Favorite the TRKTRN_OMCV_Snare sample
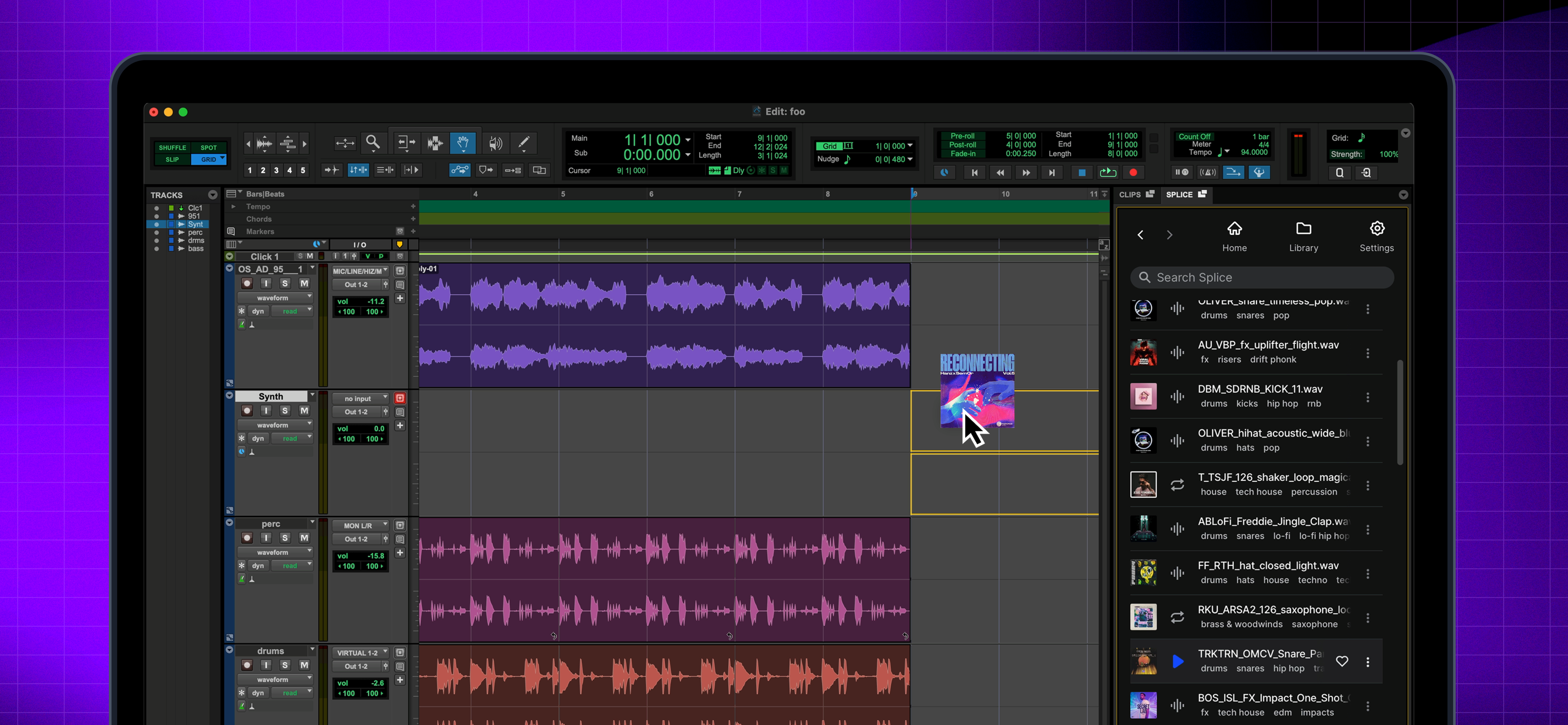Image resolution: width=1568 pixels, height=725 pixels. (1343, 661)
